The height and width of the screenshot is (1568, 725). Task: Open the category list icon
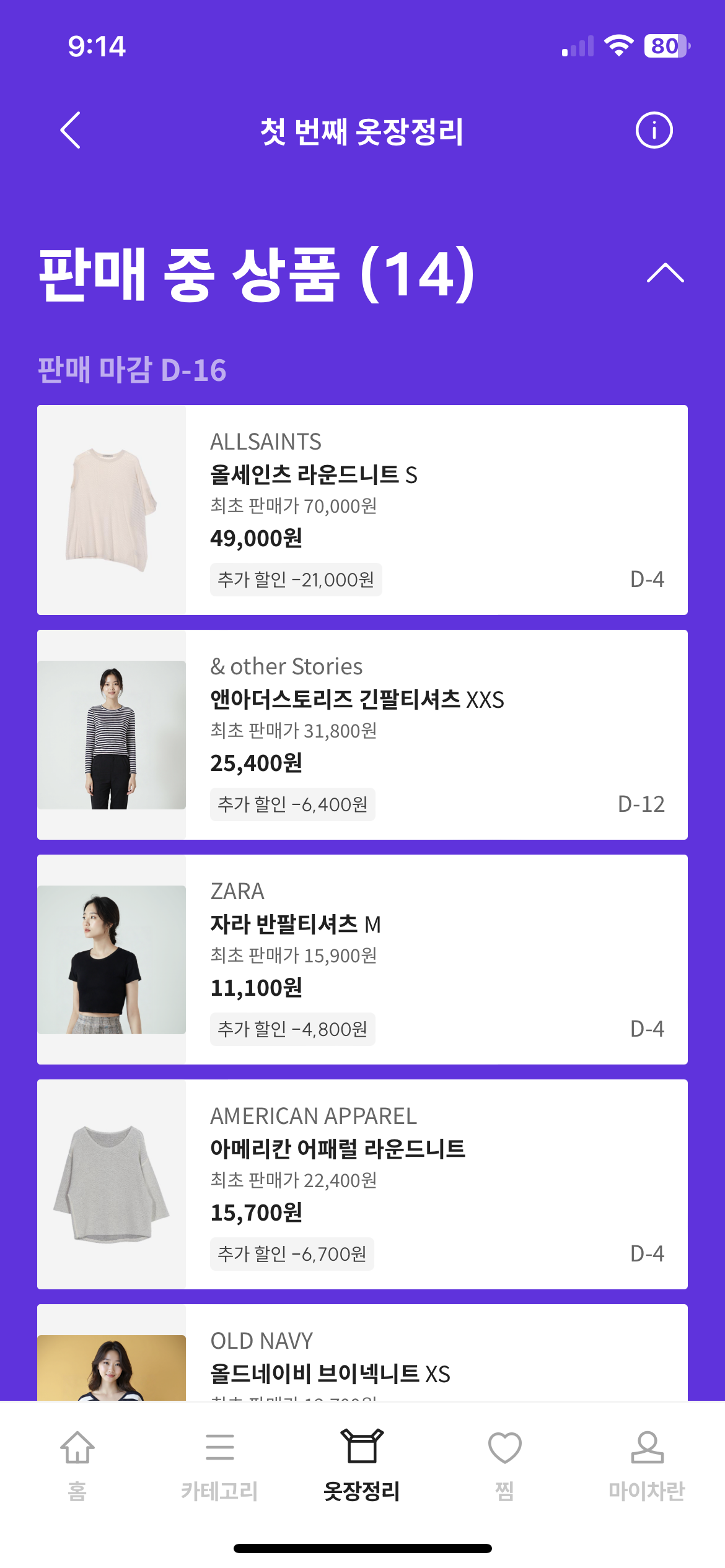[x=219, y=1447]
